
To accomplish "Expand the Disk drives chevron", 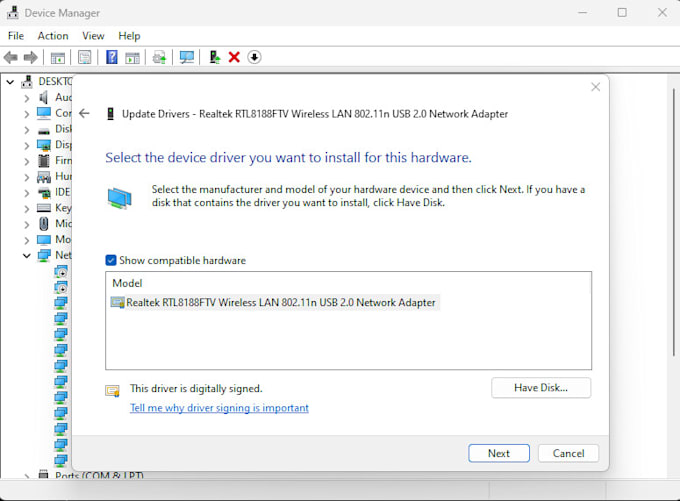I will pyautogui.click(x=26, y=129).
